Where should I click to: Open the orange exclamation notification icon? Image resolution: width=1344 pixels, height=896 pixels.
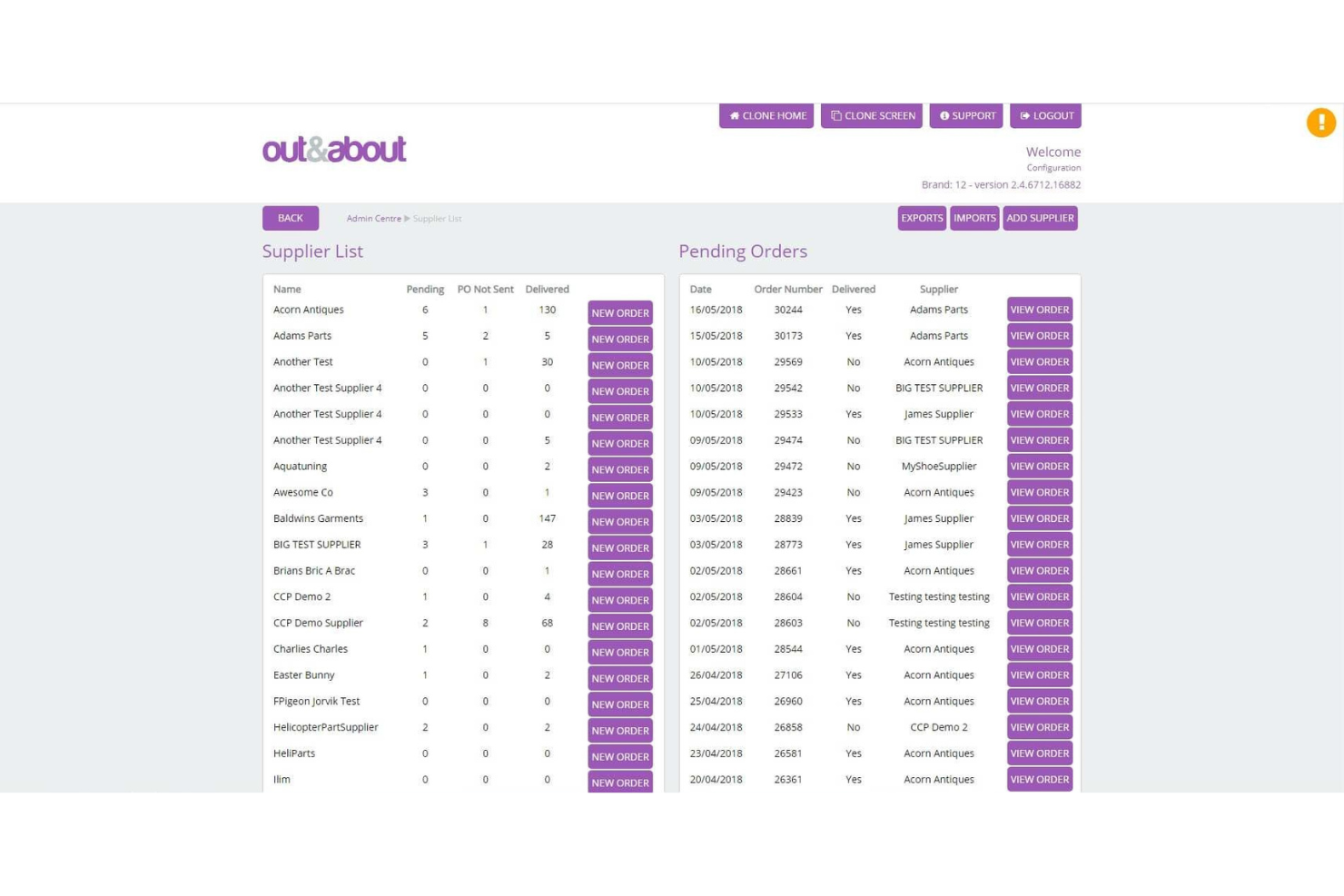[x=1321, y=123]
